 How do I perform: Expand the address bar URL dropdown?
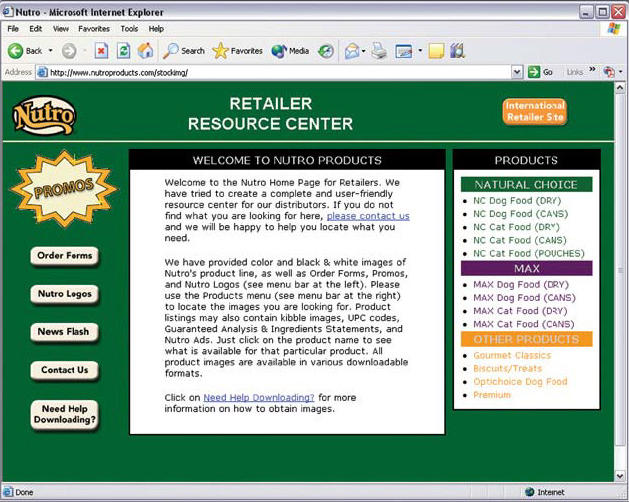pyautogui.click(x=517, y=72)
